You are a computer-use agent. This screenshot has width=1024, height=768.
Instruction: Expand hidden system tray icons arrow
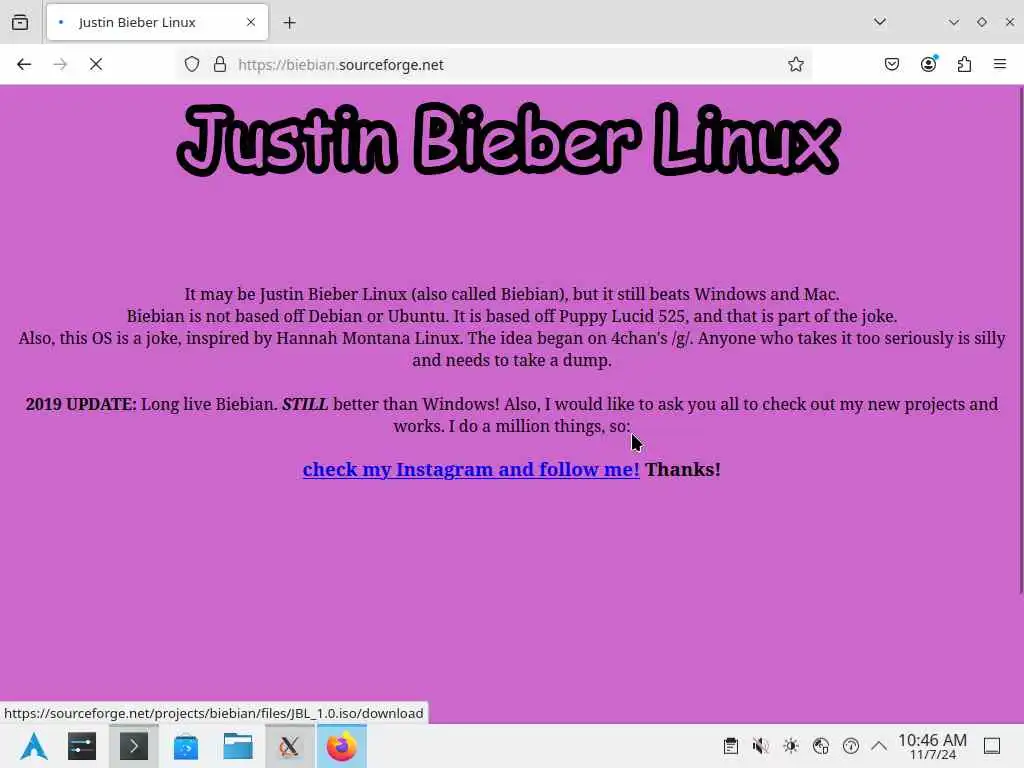(879, 746)
